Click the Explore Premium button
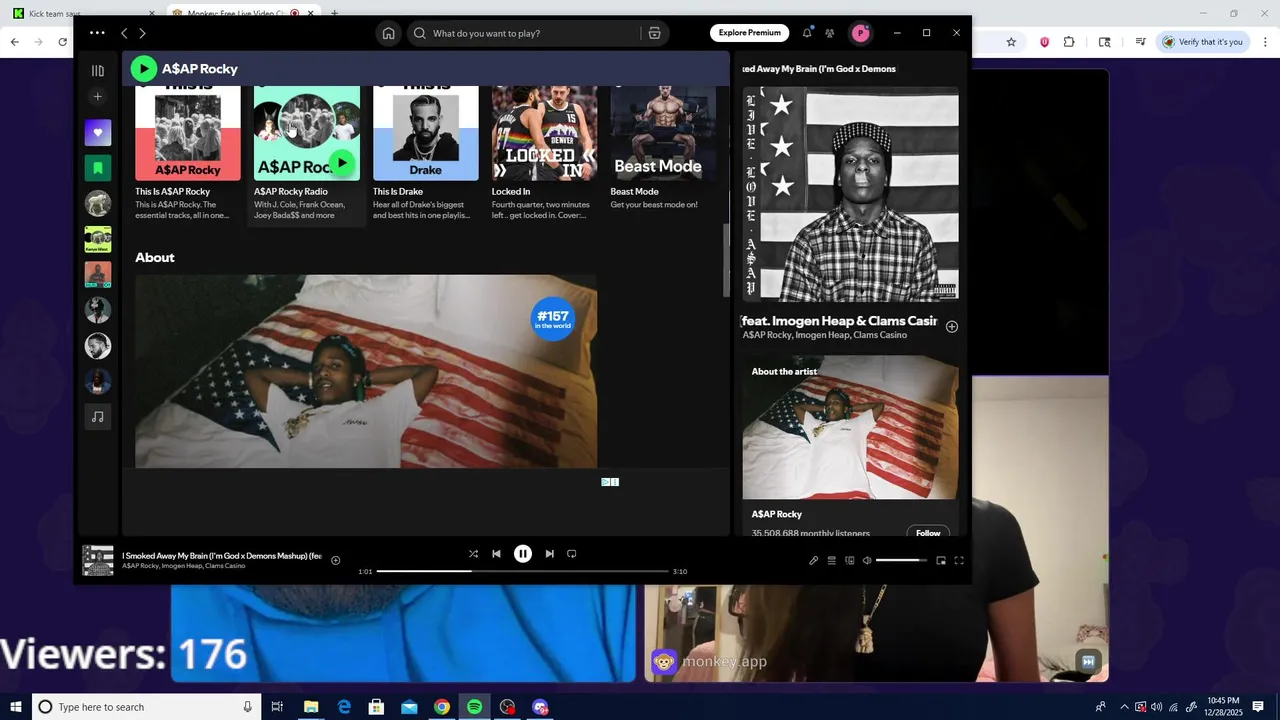The width and height of the screenshot is (1280, 720). point(750,33)
